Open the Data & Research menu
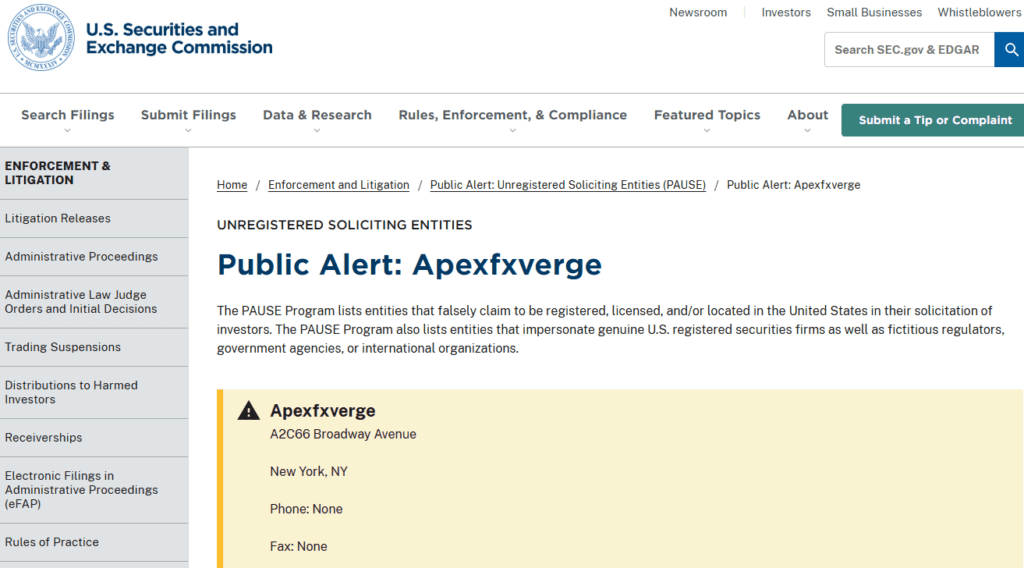The height and width of the screenshot is (568, 1024). coord(317,115)
